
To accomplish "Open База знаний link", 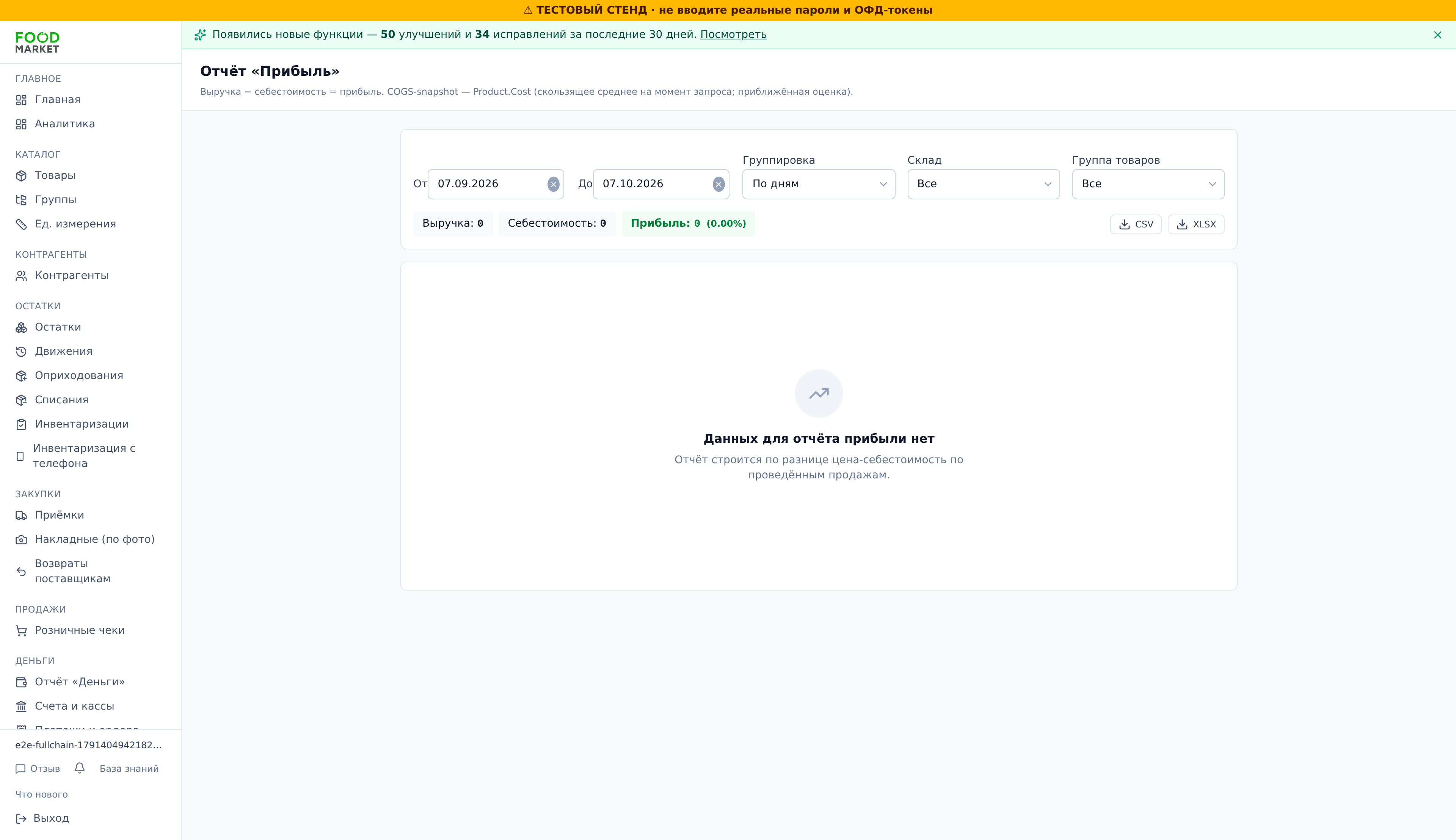I will (x=129, y=768).
